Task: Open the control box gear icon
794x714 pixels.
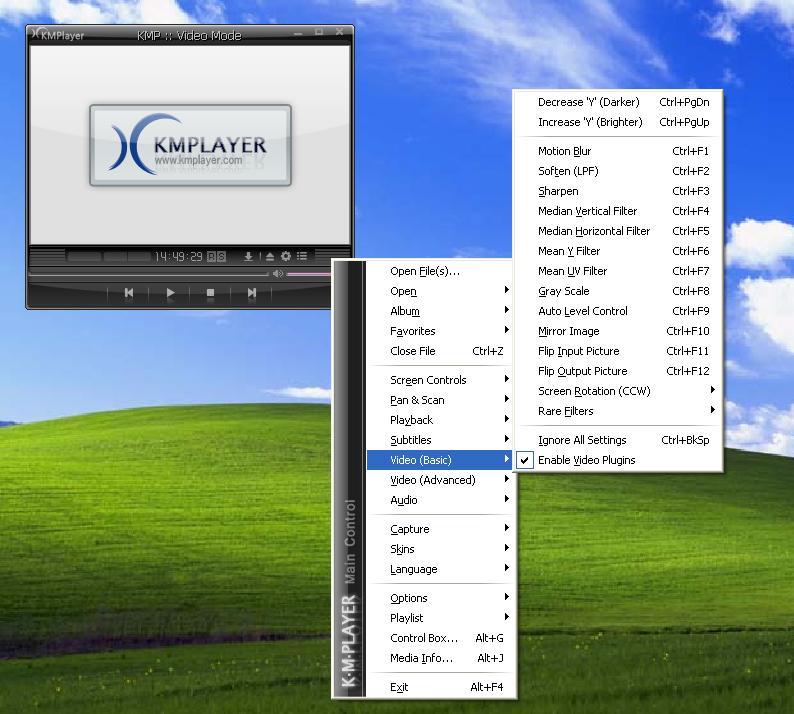Action: [286, 257]
